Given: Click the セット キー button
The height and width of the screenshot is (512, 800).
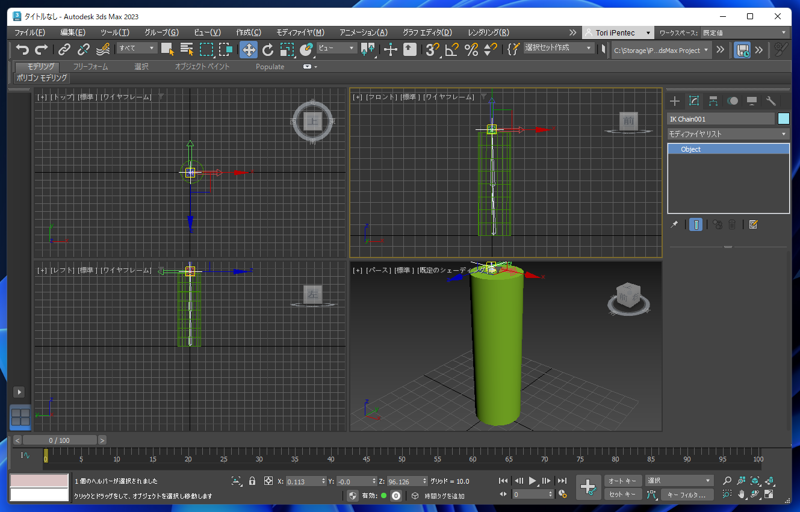Looking at the screenshot, I should point(622,495).
